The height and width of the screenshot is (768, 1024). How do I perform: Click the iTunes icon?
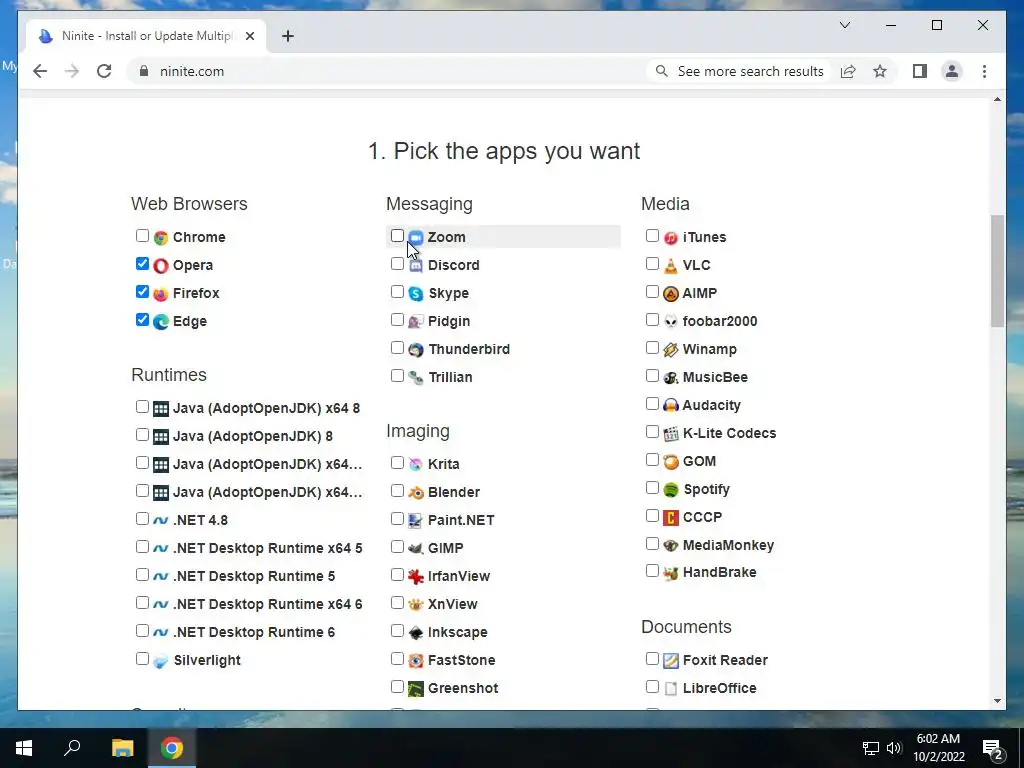point(671,238)
